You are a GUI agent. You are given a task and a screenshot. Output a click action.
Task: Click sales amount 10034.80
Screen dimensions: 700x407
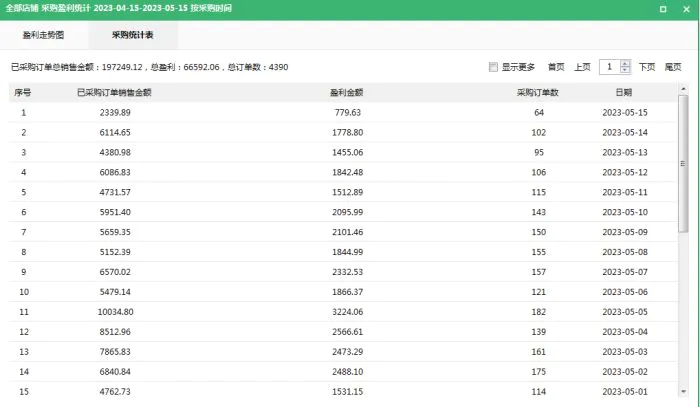click(116, 312)
